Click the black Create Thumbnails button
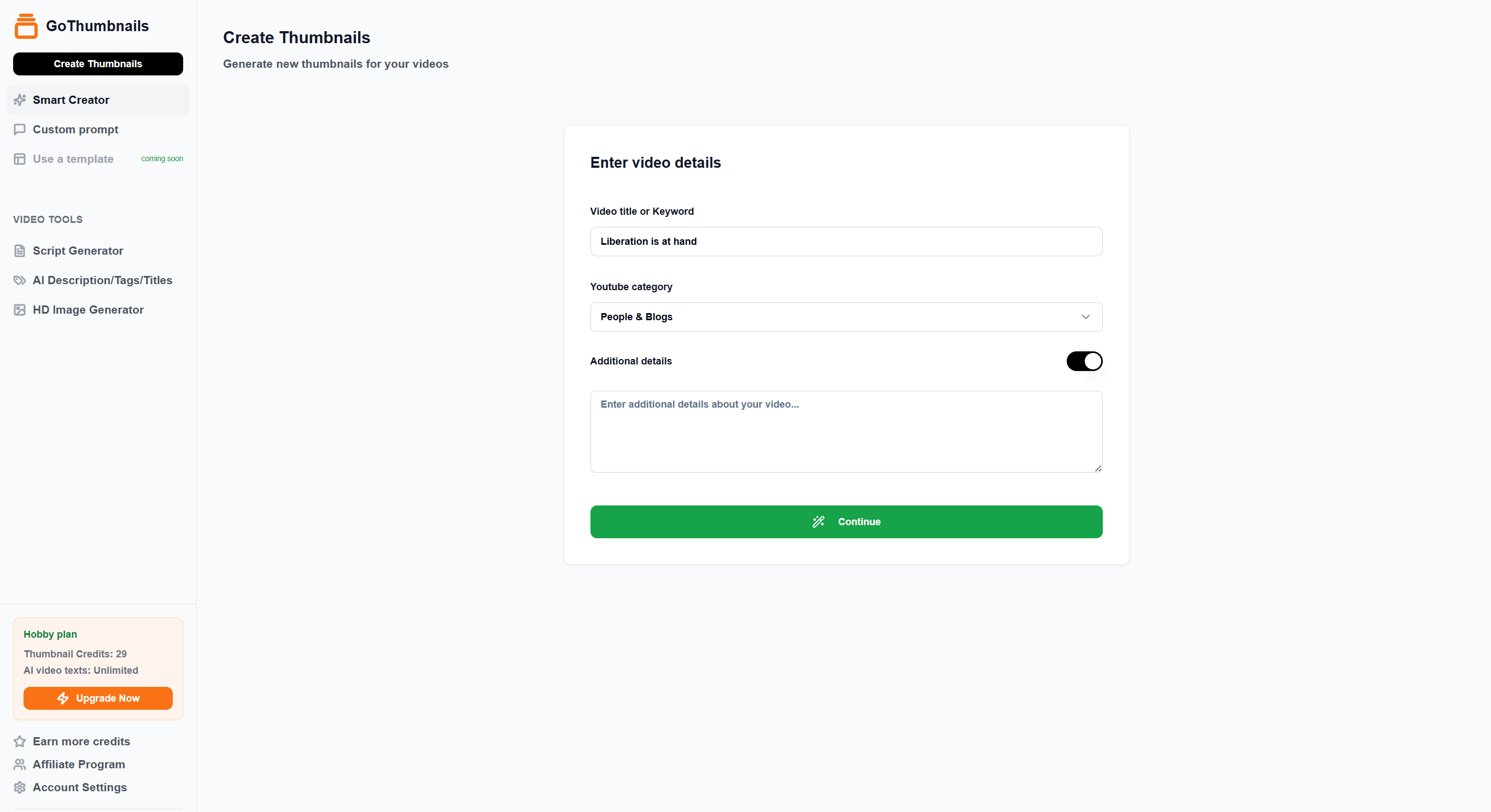 coord(98,63)
